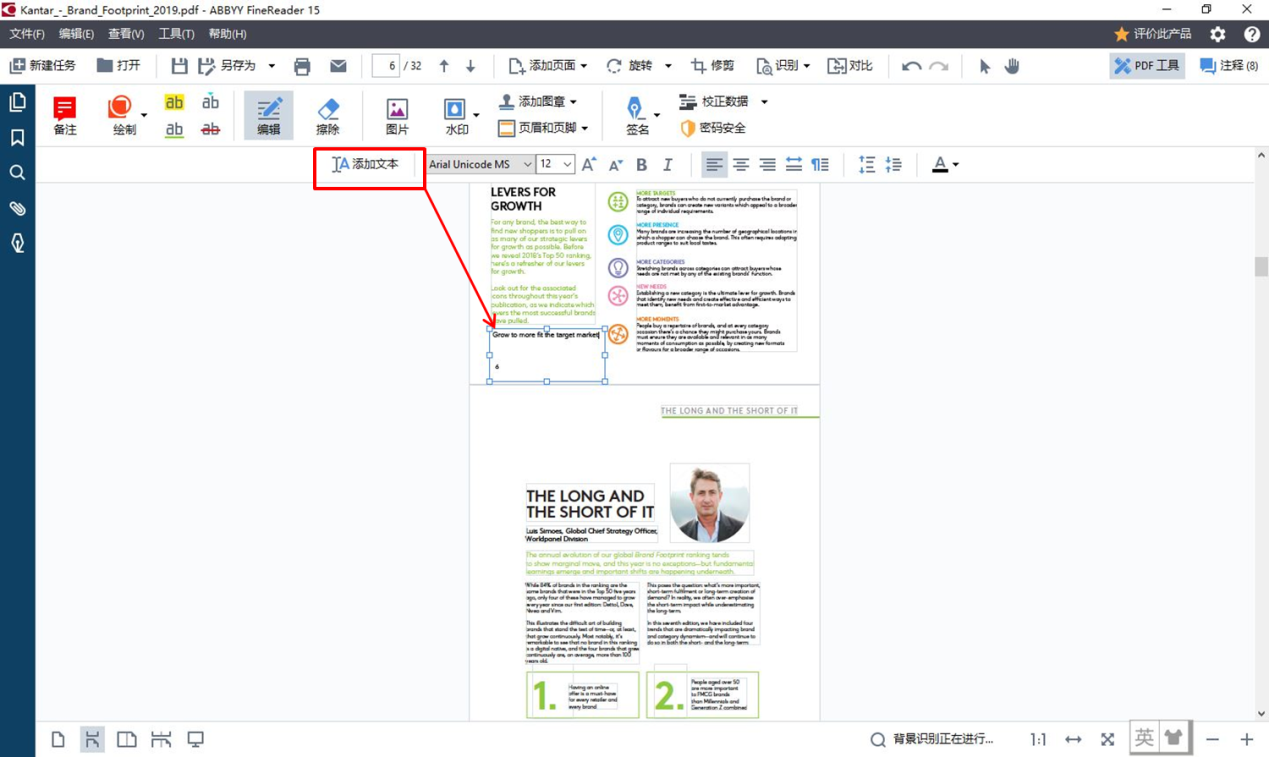Click the Compare (对比) button

850,66
